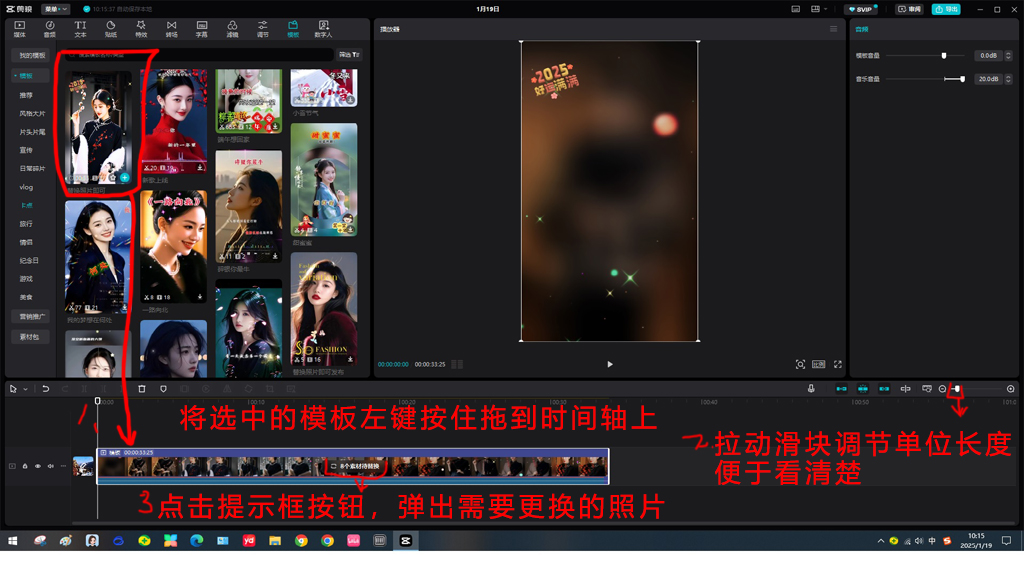Screen dimensions: 1024x576
Task: Zoom in timeline with plus icon
Action: click(x=1010, y=389)
